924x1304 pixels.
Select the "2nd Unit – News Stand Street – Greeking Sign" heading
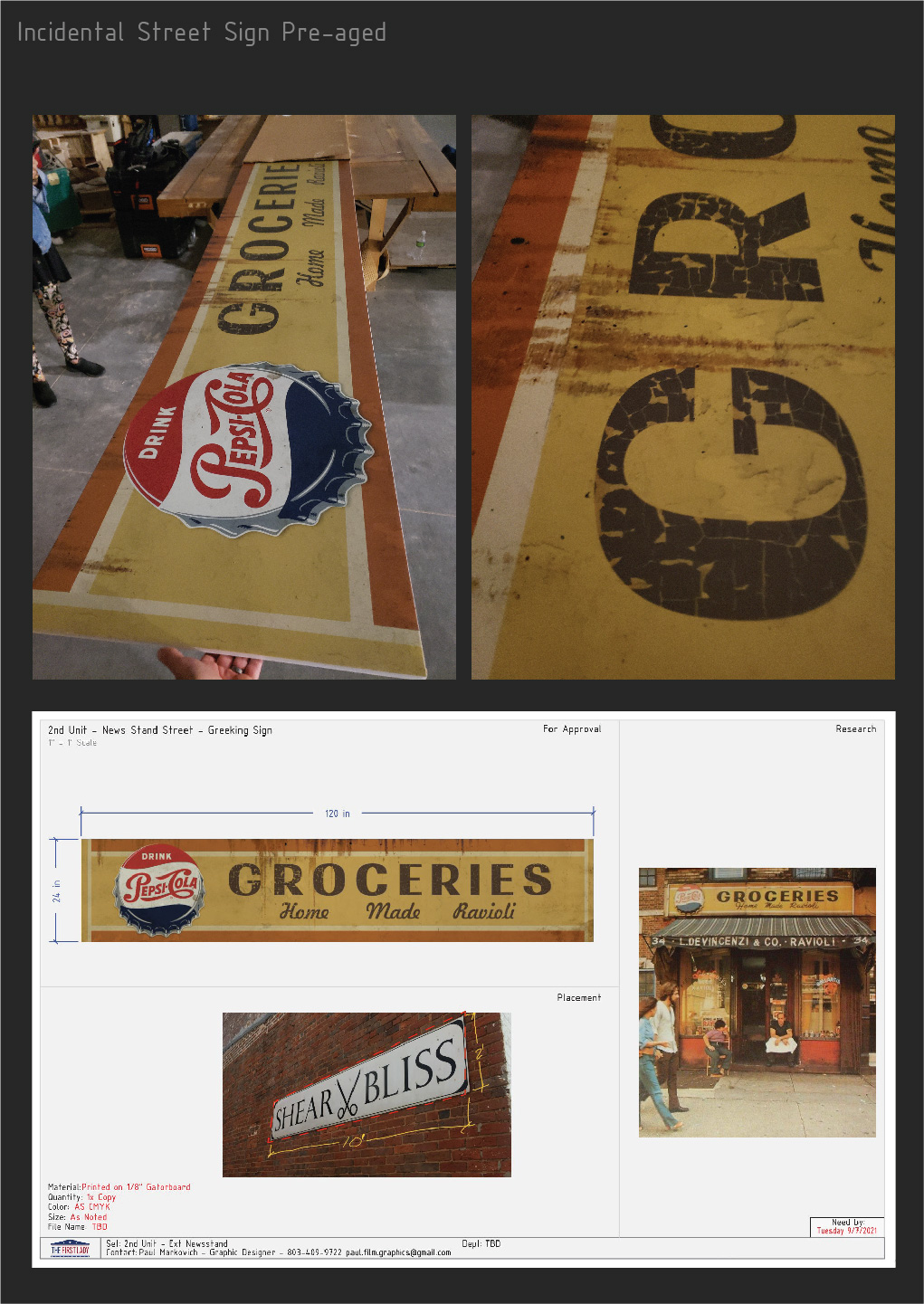click(x=160, y=730)
